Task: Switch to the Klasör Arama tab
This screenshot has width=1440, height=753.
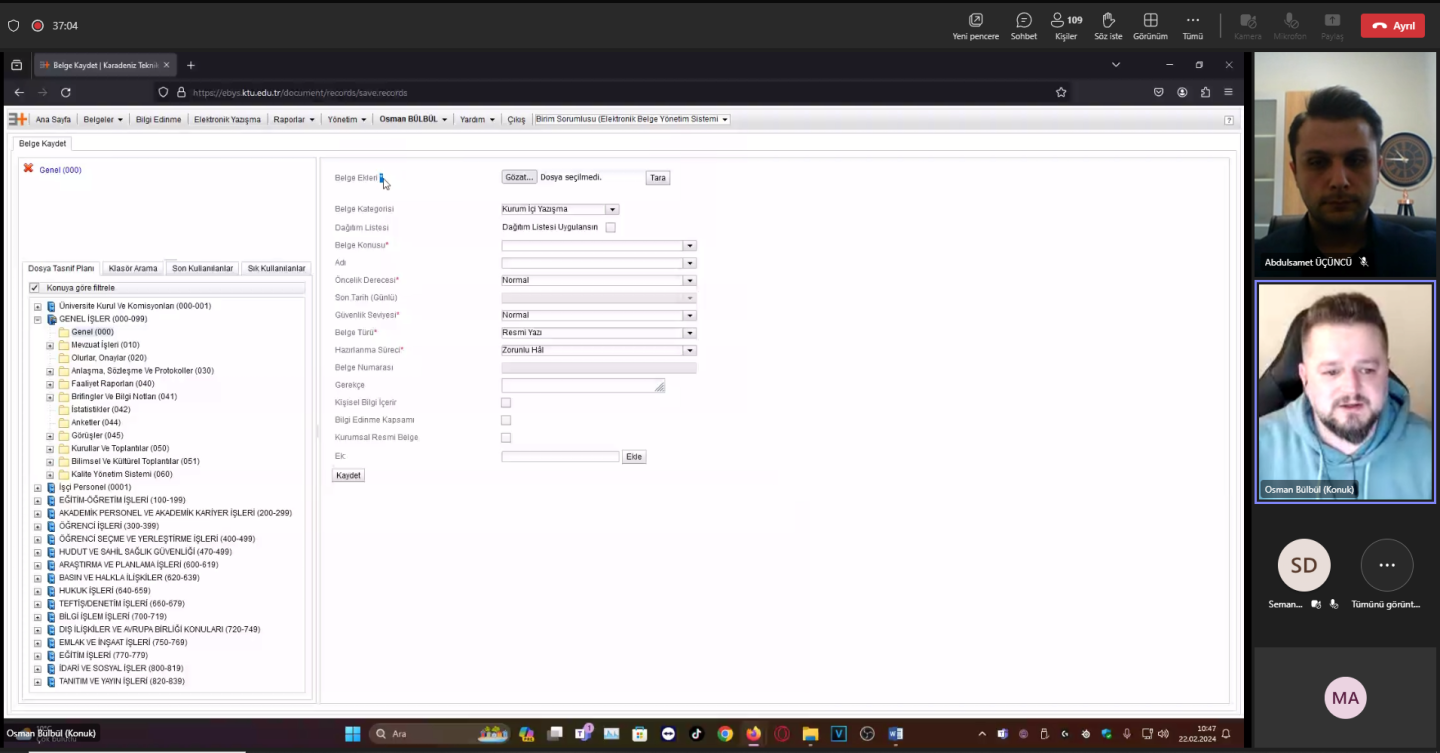Action: [133, 268]
